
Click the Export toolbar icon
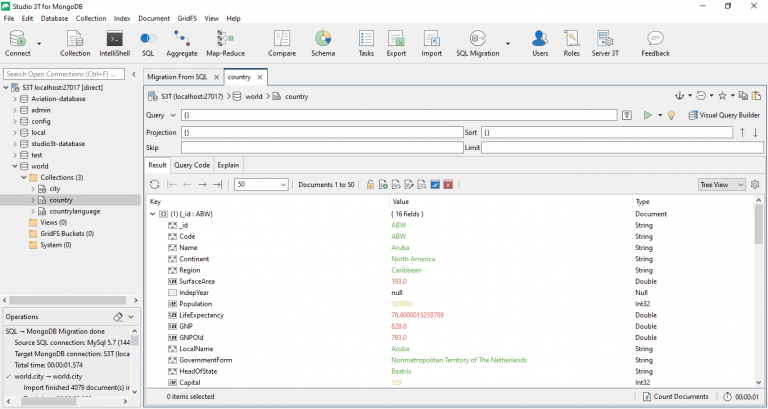(396, 43)
